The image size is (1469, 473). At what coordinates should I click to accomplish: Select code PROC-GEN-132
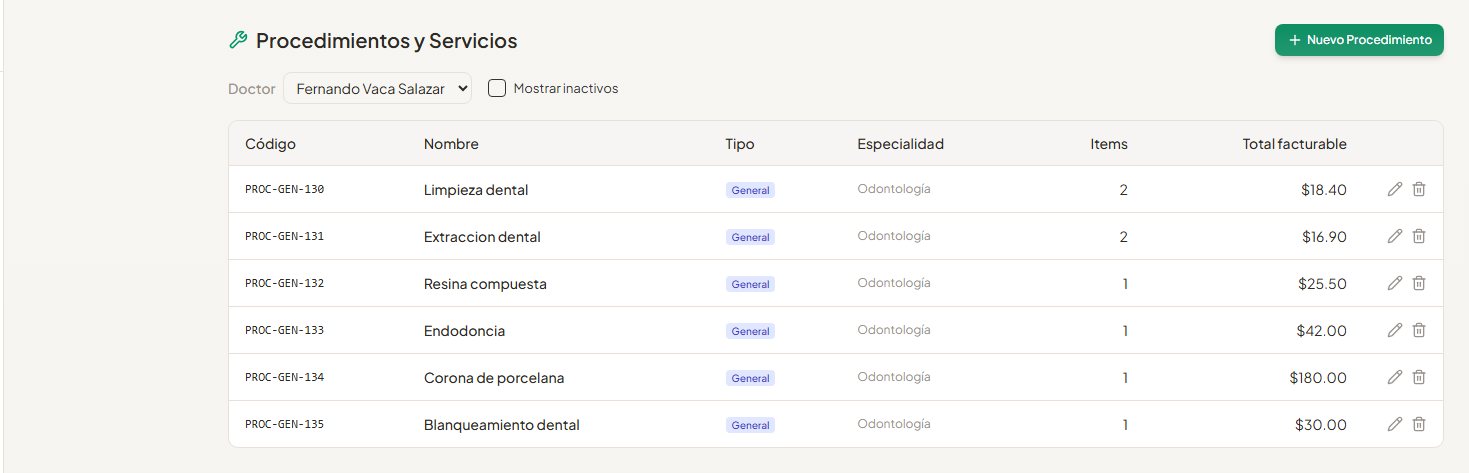tap(284, 283)
